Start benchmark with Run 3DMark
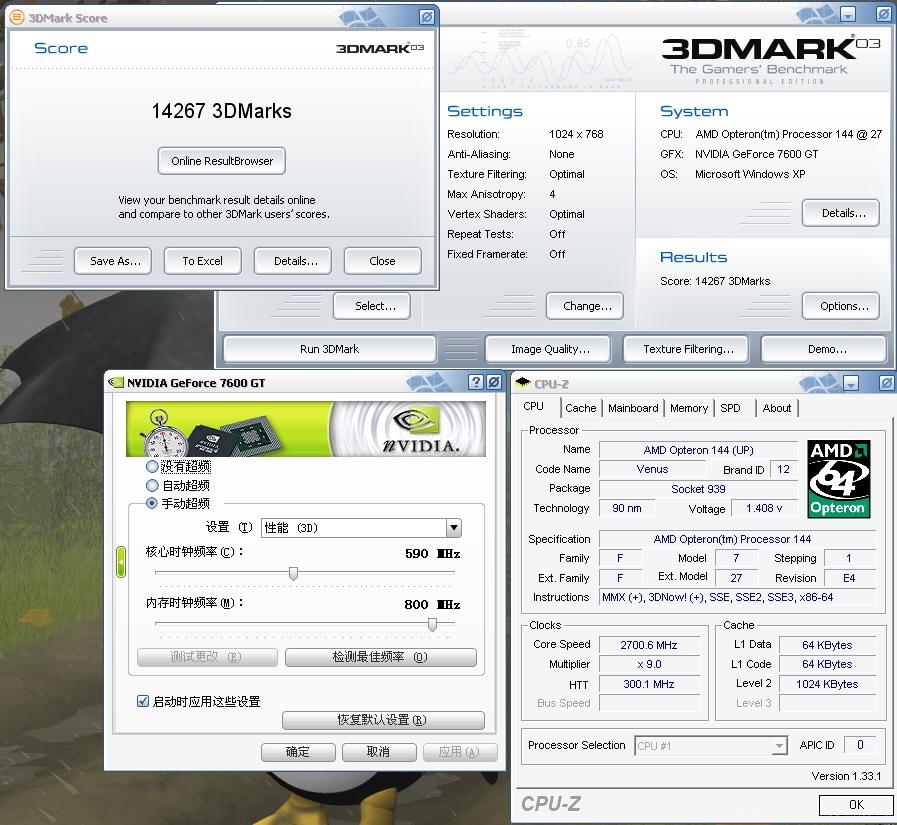The width and height of the screenshot is (897, 825). 330,349
